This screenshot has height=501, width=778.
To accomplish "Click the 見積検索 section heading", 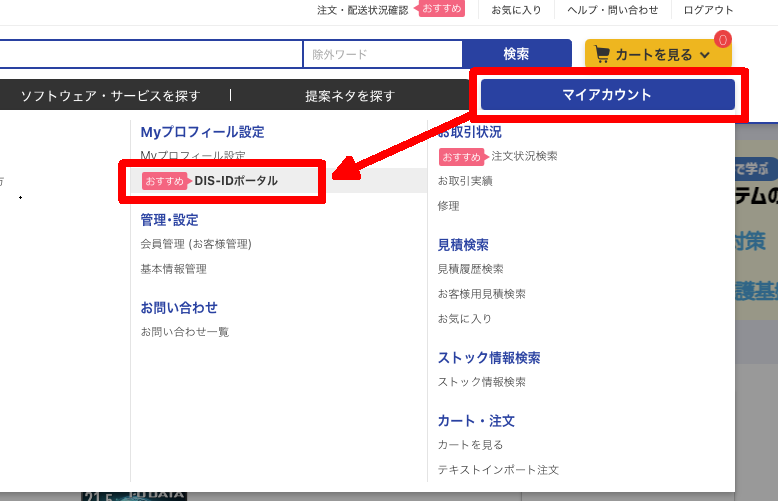I will 463,245.
